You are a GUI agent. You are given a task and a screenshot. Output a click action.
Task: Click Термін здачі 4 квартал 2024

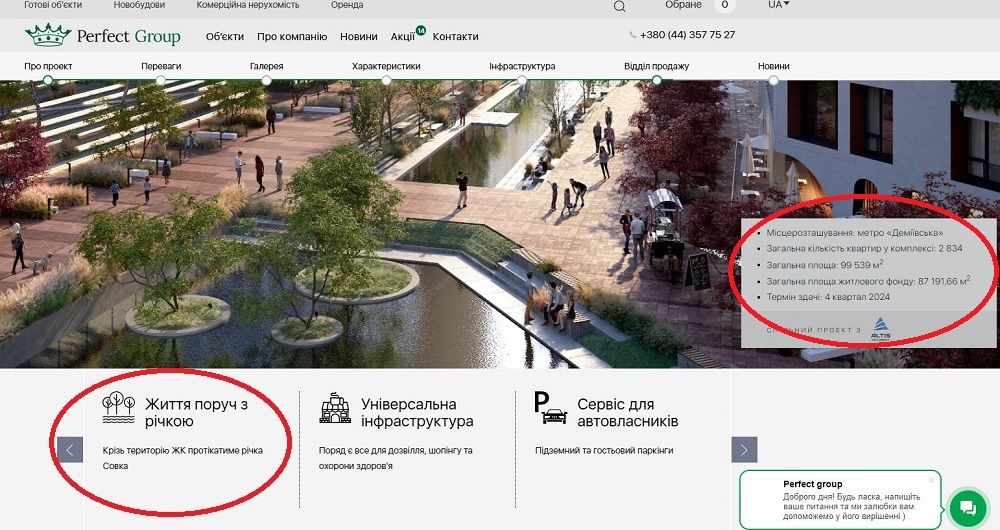[828, 297]
